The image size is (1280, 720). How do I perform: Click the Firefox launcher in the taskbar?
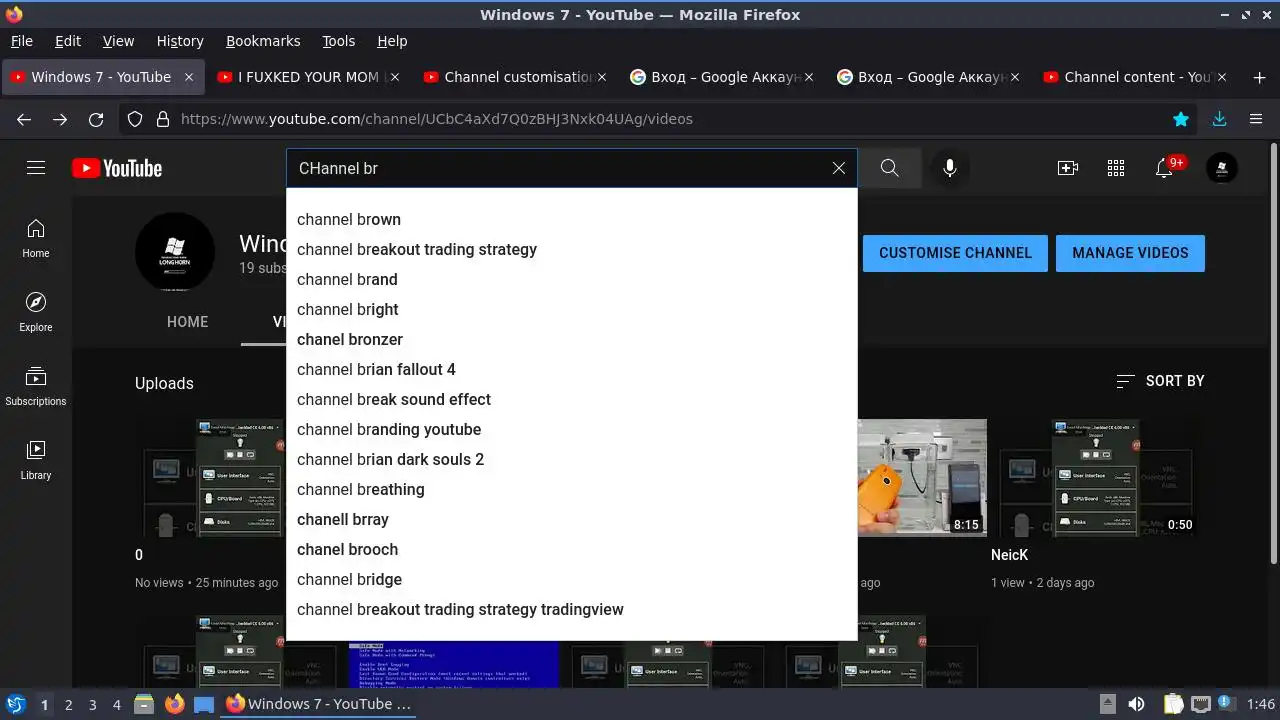(x=175, y=704)
